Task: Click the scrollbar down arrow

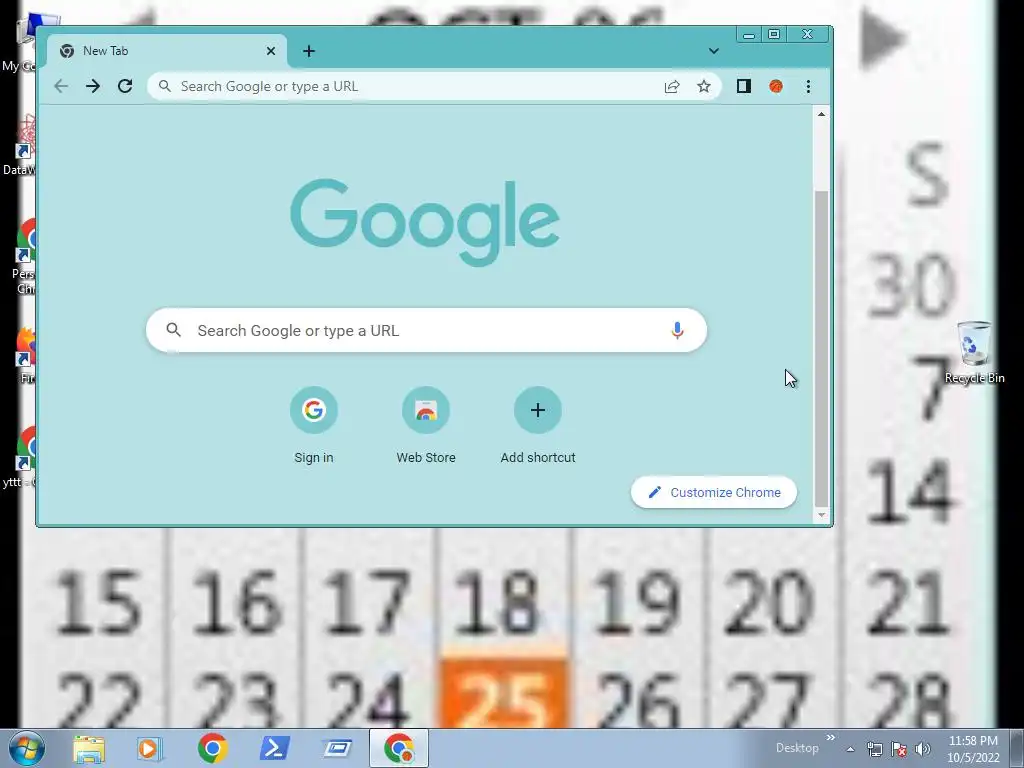Action: click(x=822, y=515)
